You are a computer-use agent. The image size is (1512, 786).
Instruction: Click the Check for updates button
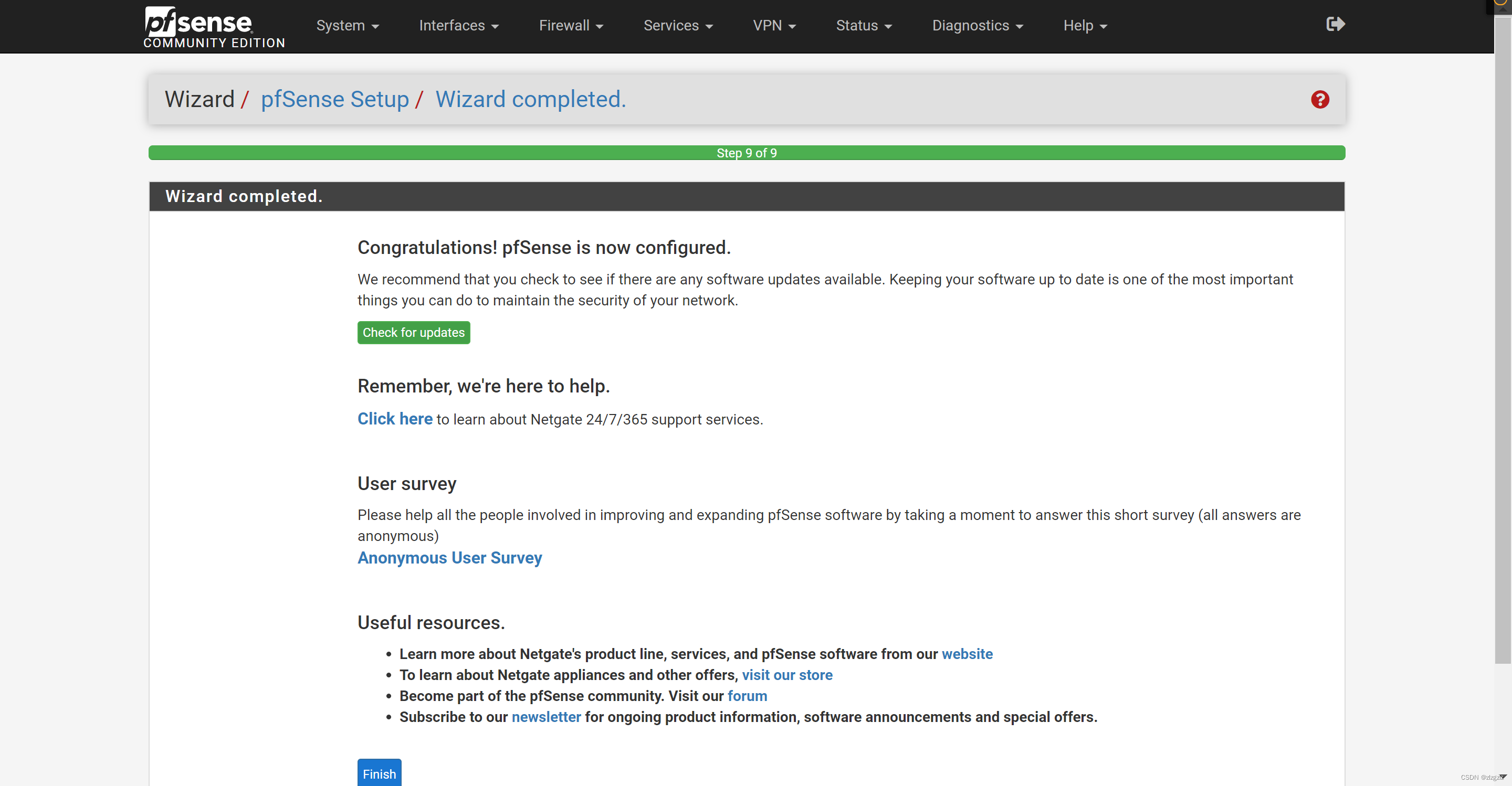tap(413, 333)
